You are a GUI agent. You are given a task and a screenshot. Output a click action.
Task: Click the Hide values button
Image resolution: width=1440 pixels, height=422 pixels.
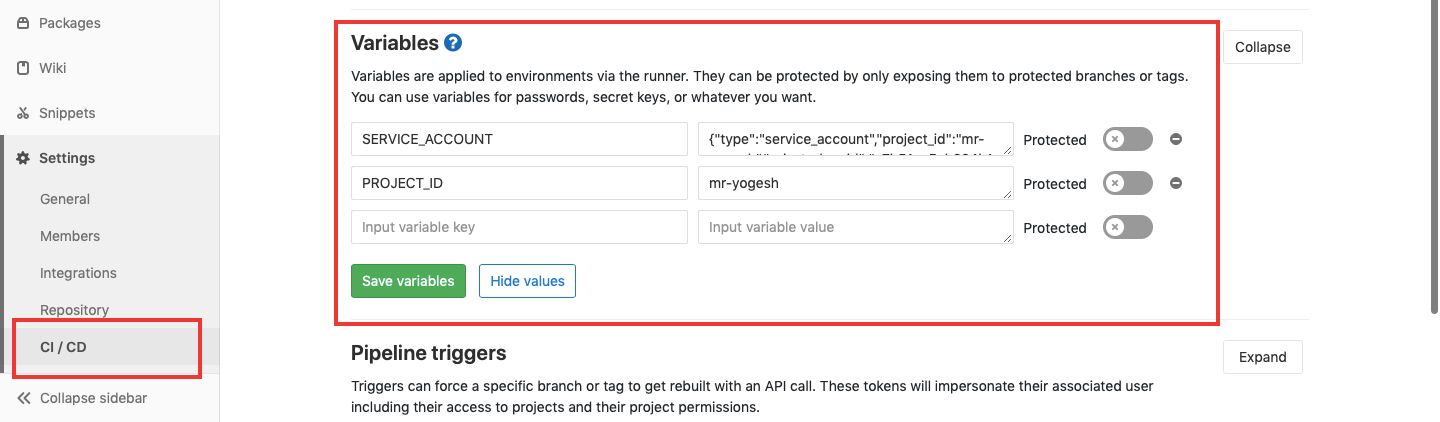[527, 281]
